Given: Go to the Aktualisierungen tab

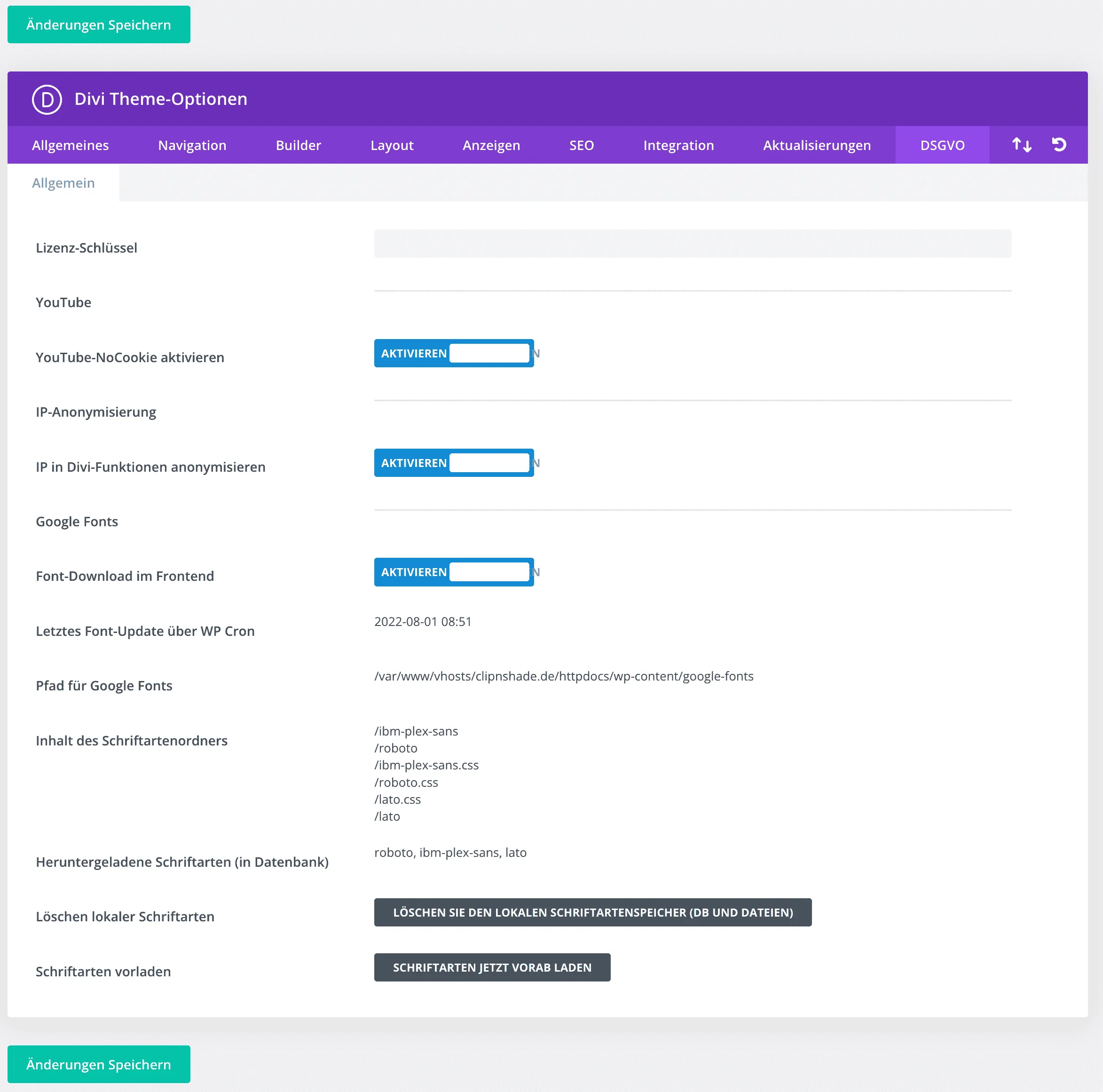Looking at the screenshot, I should click(x=817, y=145).
